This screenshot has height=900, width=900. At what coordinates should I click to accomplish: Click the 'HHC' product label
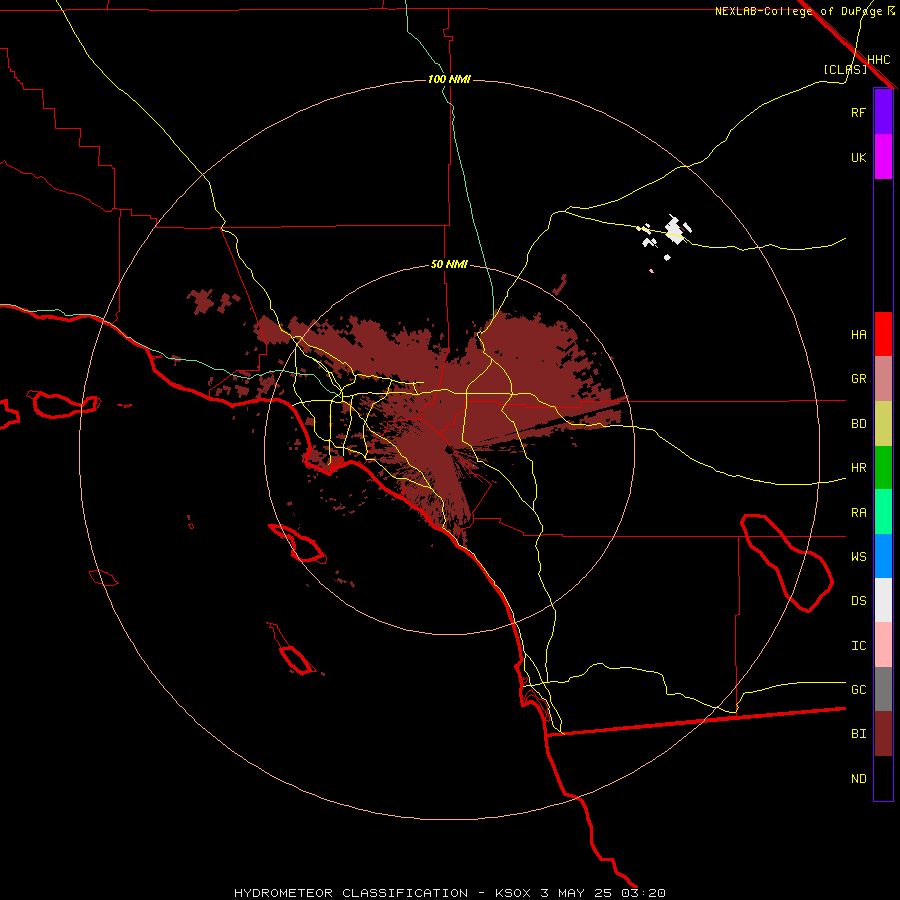click(878, 60)
